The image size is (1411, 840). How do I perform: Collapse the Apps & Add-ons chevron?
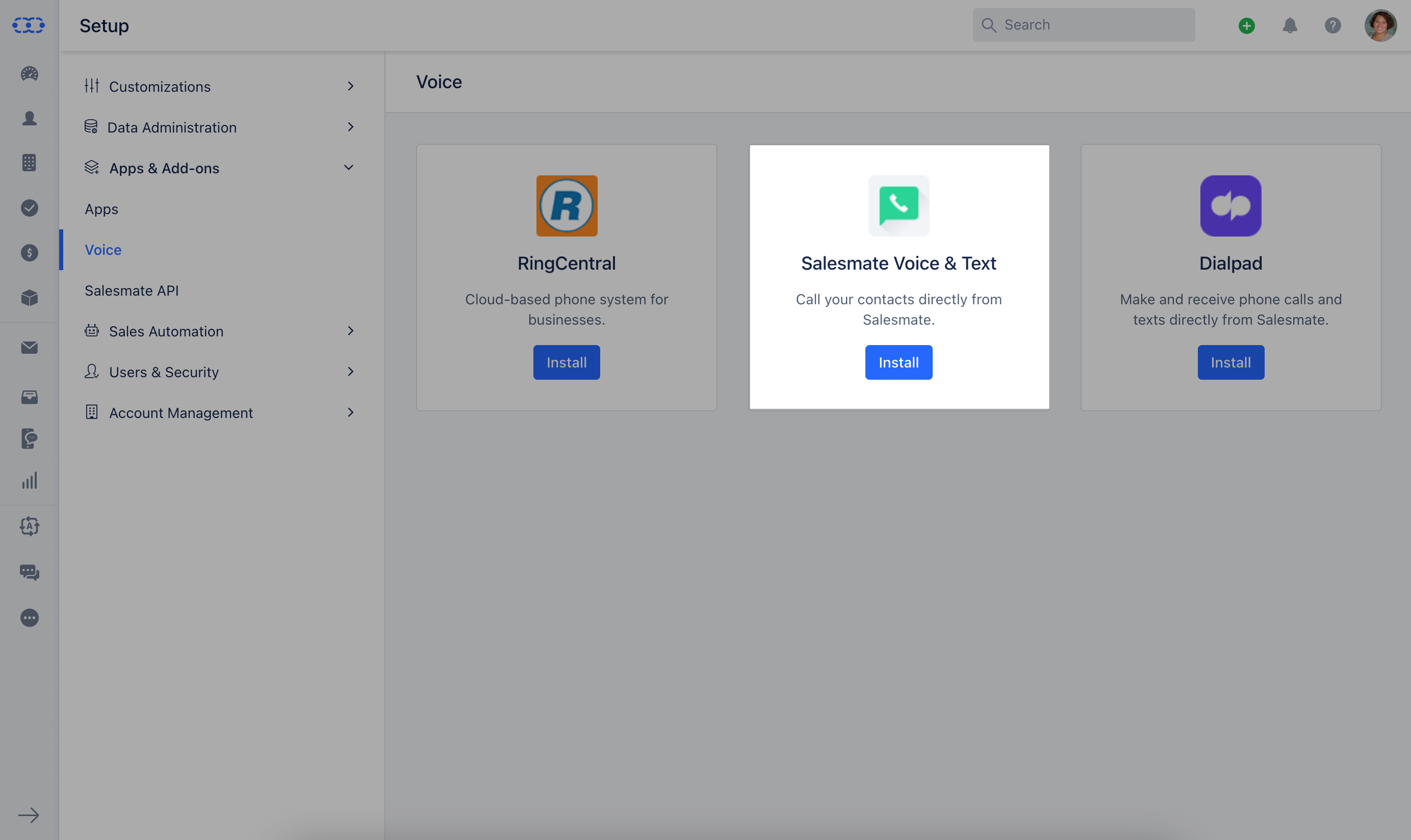click(x=349, y=168)
